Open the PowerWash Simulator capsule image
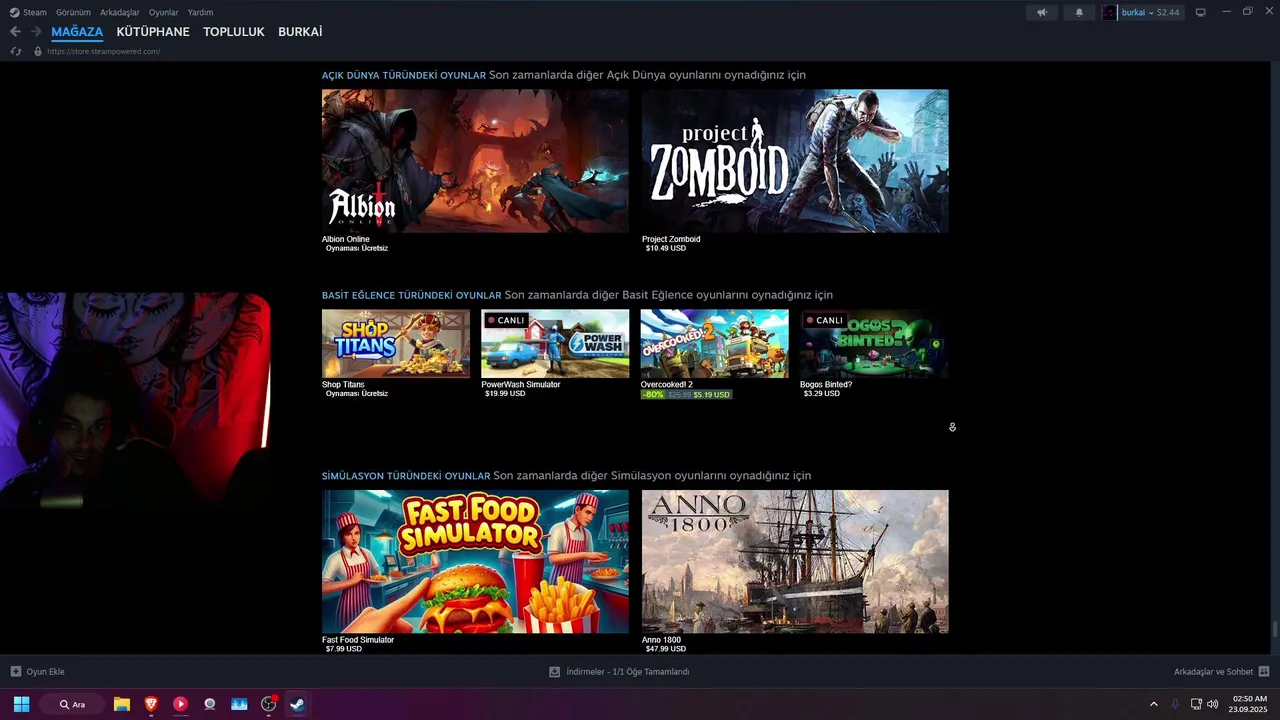The width and height of the screenshot is (1280, 720). point(555,343)
